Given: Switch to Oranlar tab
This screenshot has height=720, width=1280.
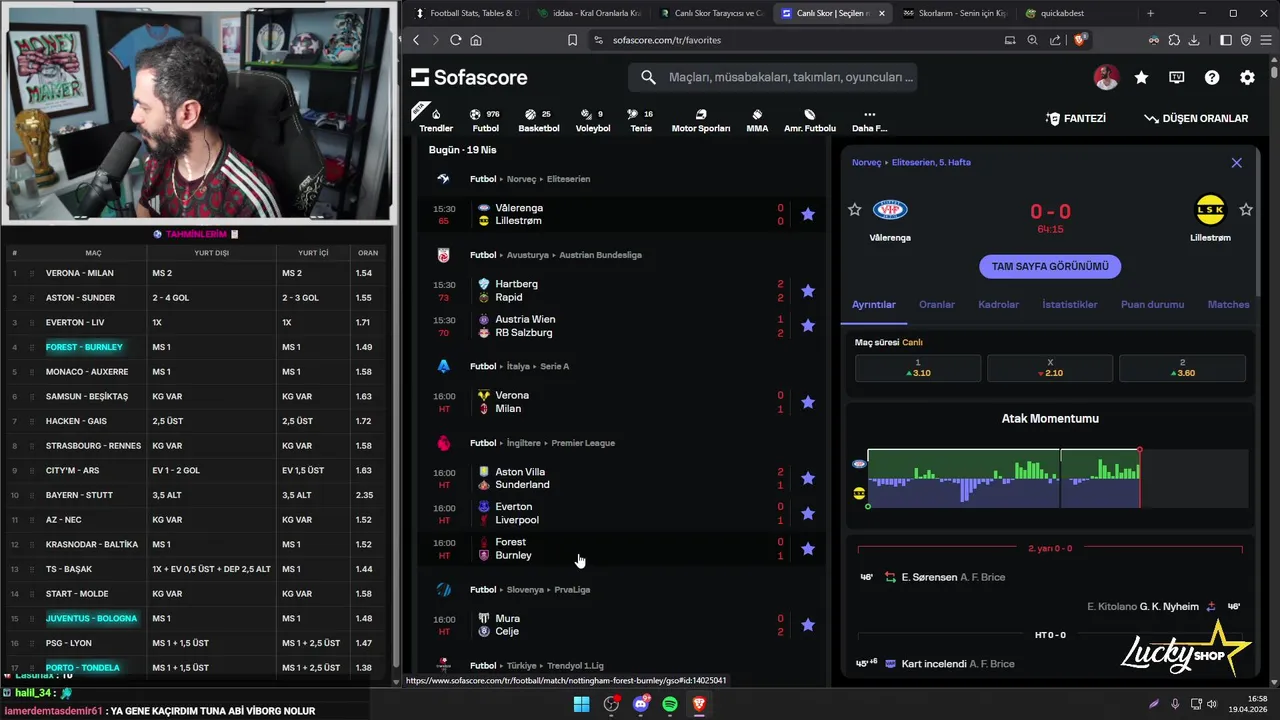Looking at the screenshot, I should point(937,305).
